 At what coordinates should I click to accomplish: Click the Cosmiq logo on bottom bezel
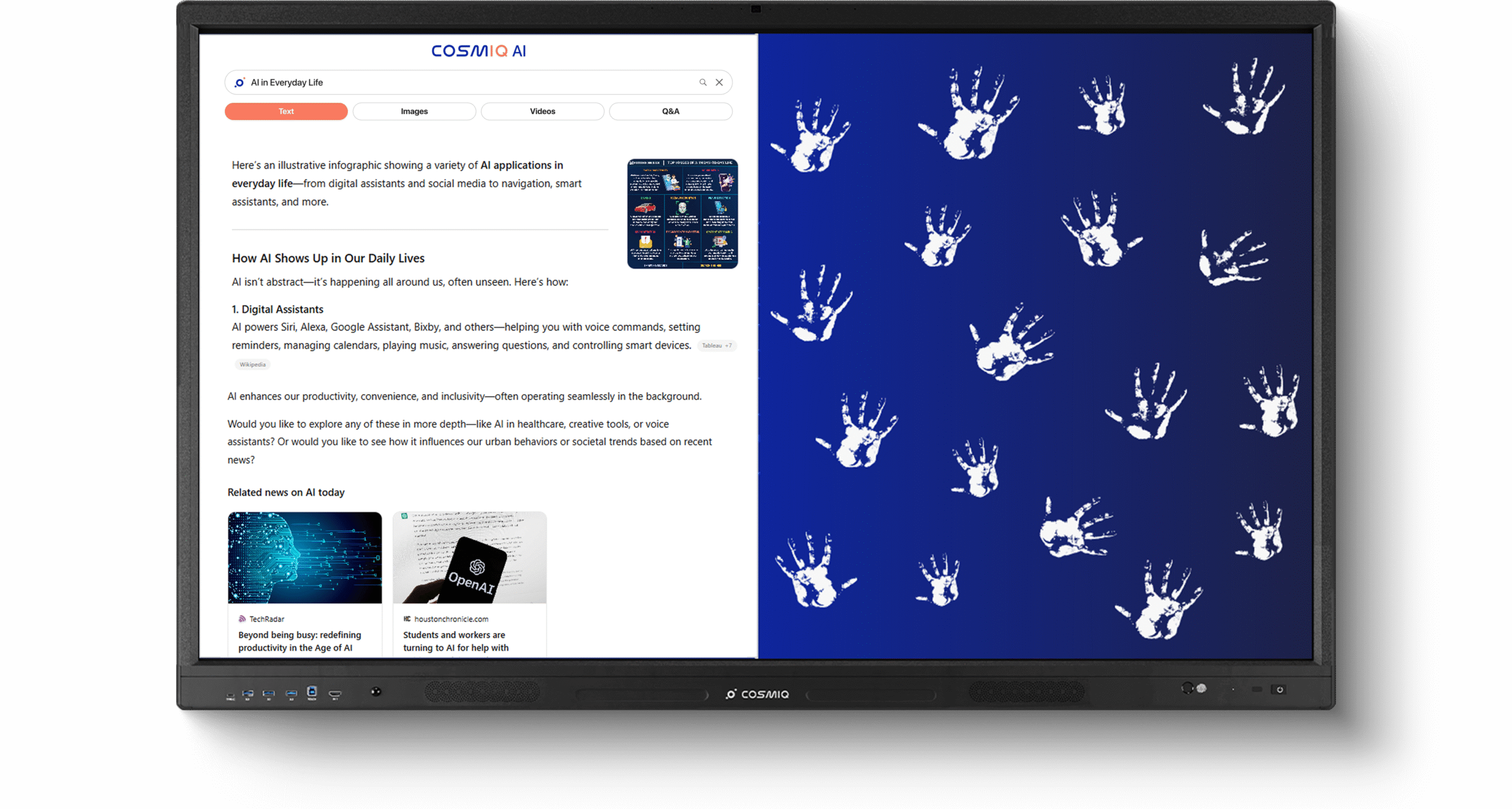757,694
